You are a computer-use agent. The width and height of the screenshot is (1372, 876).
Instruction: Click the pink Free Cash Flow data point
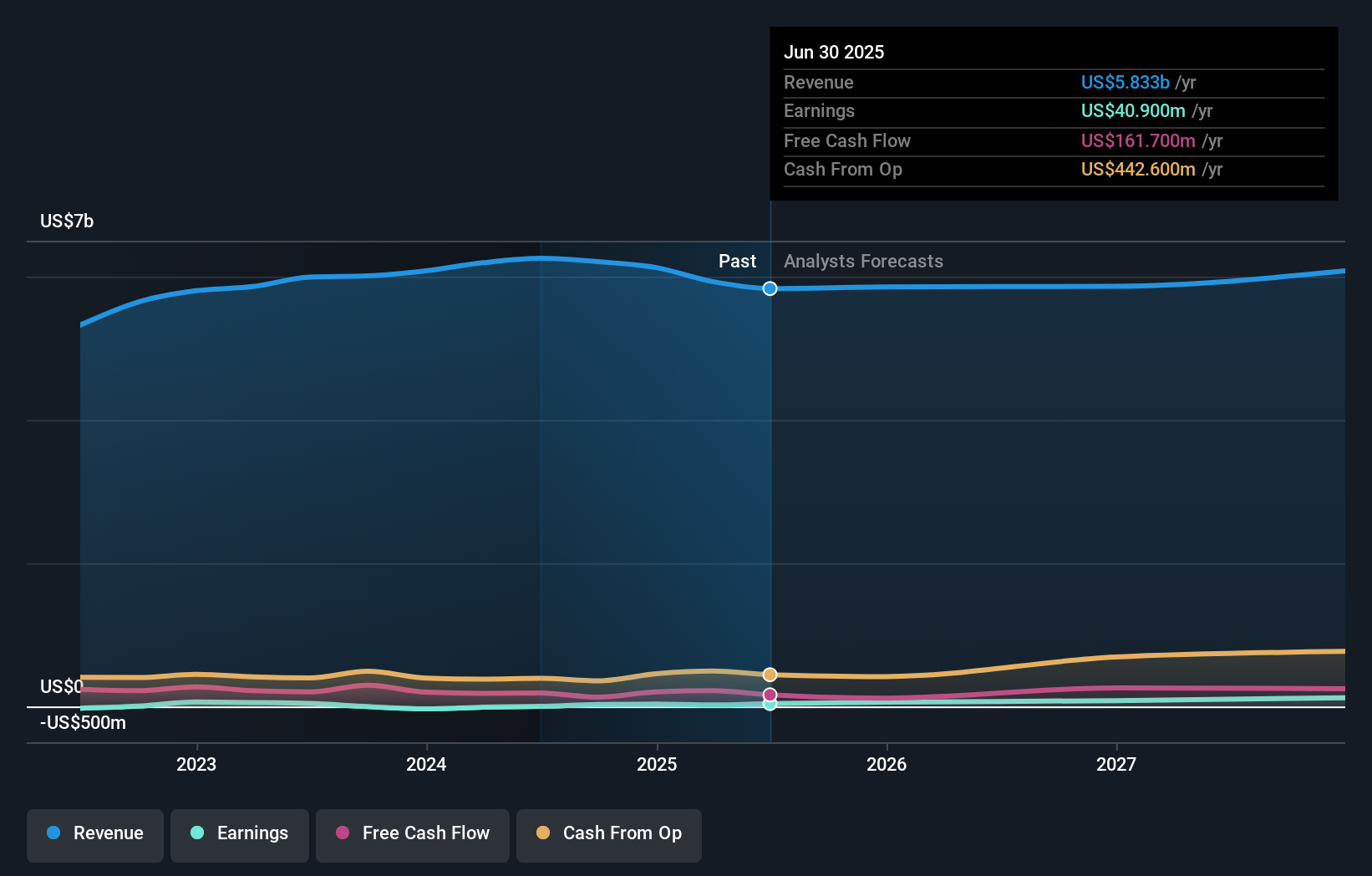pos(770,695)
